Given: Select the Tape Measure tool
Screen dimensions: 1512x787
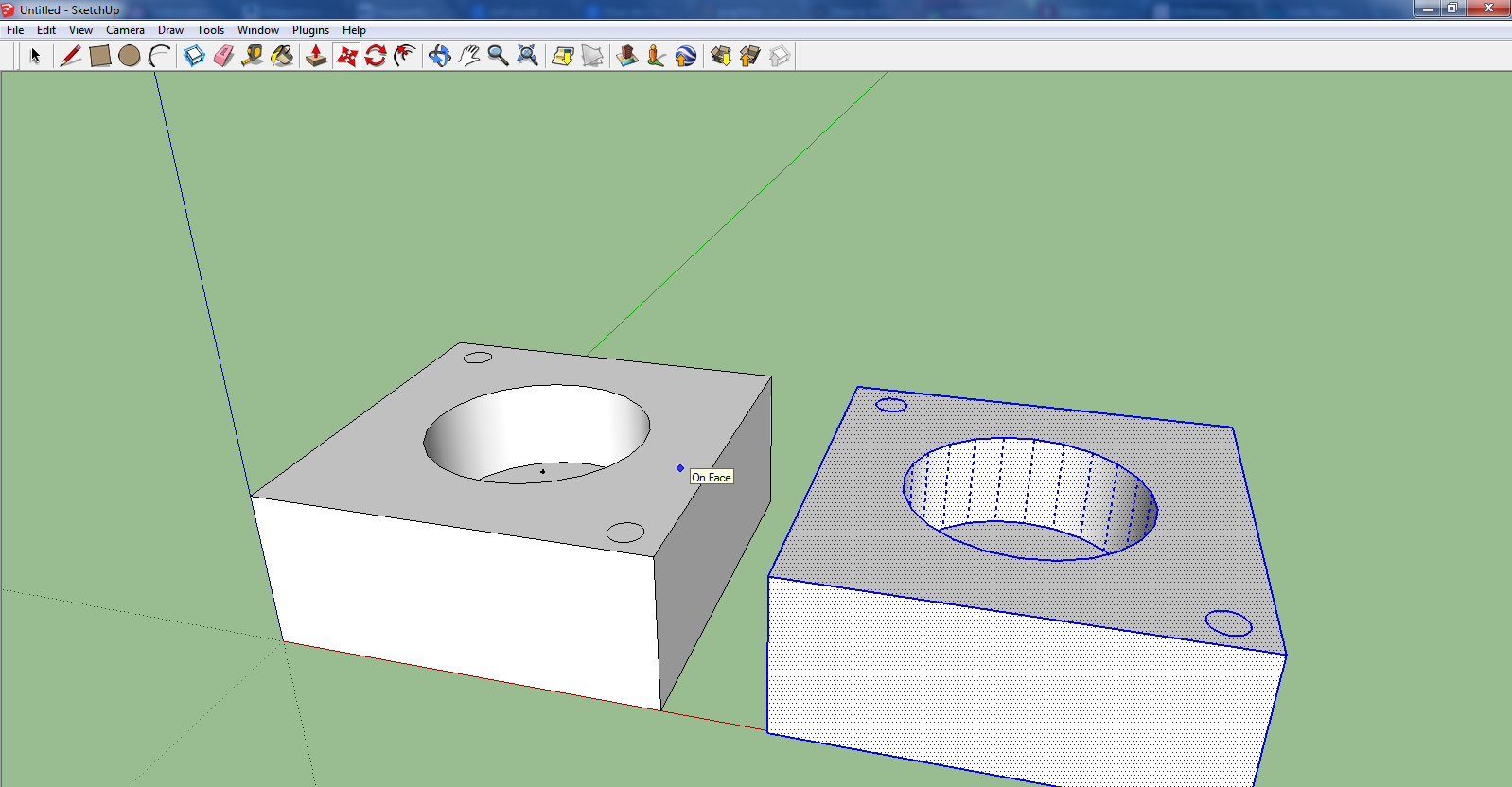Looking at the screenshot, I should 253,56.
